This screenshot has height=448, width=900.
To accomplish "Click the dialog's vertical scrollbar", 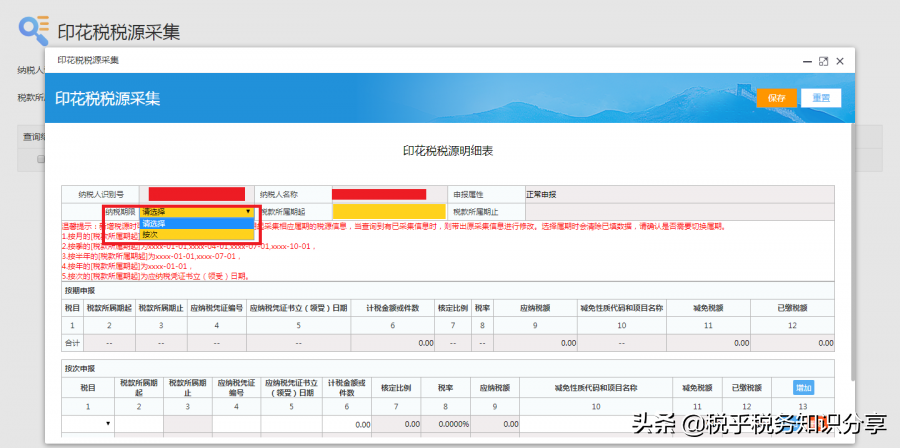I will coord(851,252).
